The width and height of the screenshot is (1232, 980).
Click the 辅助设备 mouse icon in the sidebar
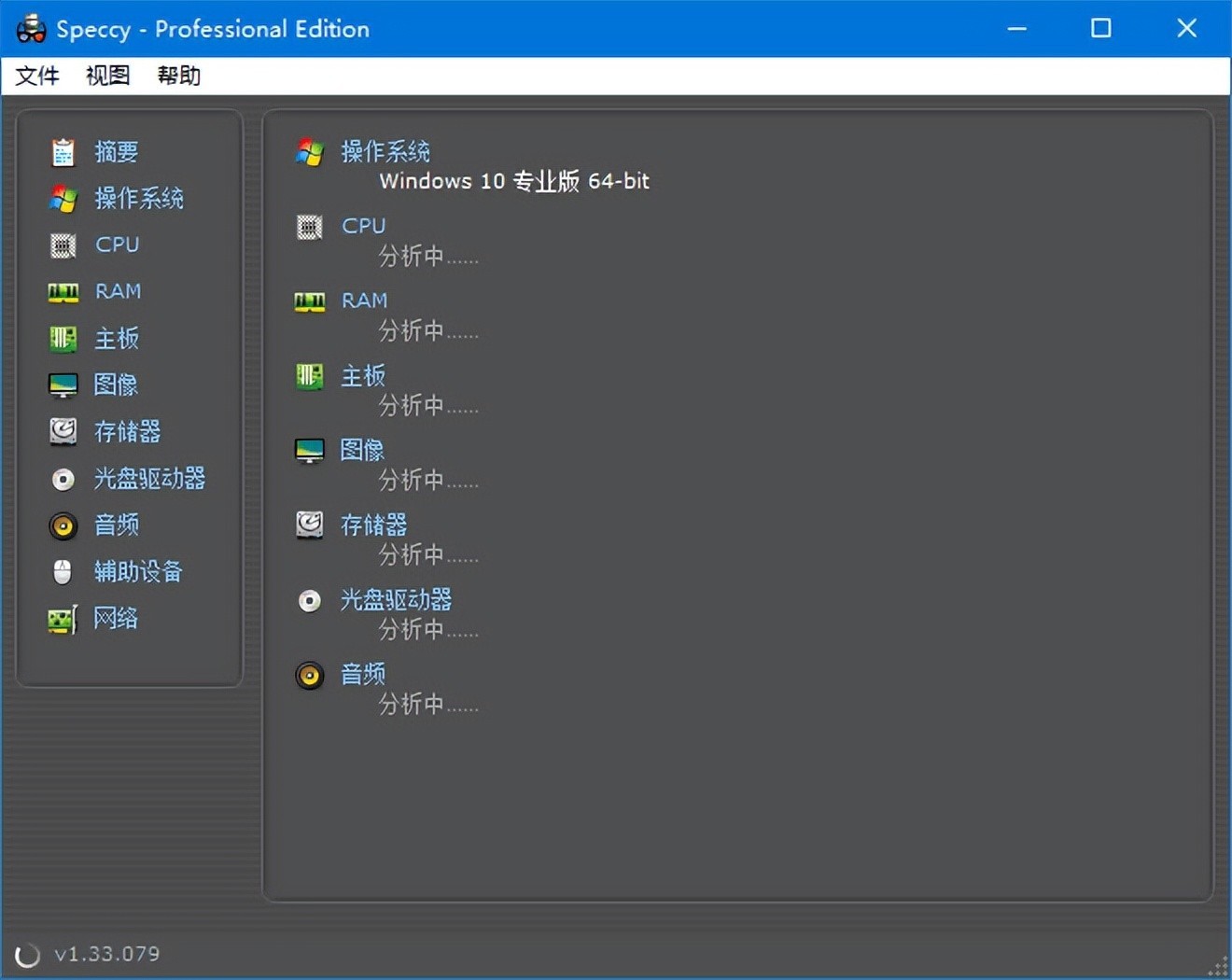pyautogui.click(x=63, y=572)
